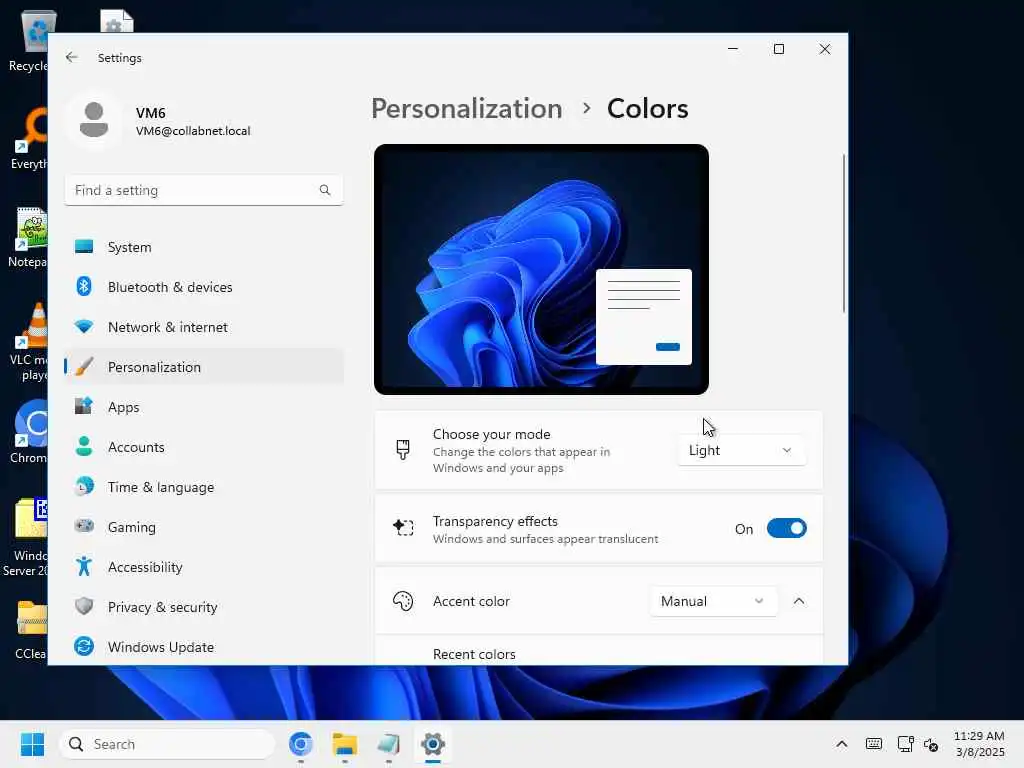
Task: Collapse the Accent color section chevron
Action: pos(799,601)
